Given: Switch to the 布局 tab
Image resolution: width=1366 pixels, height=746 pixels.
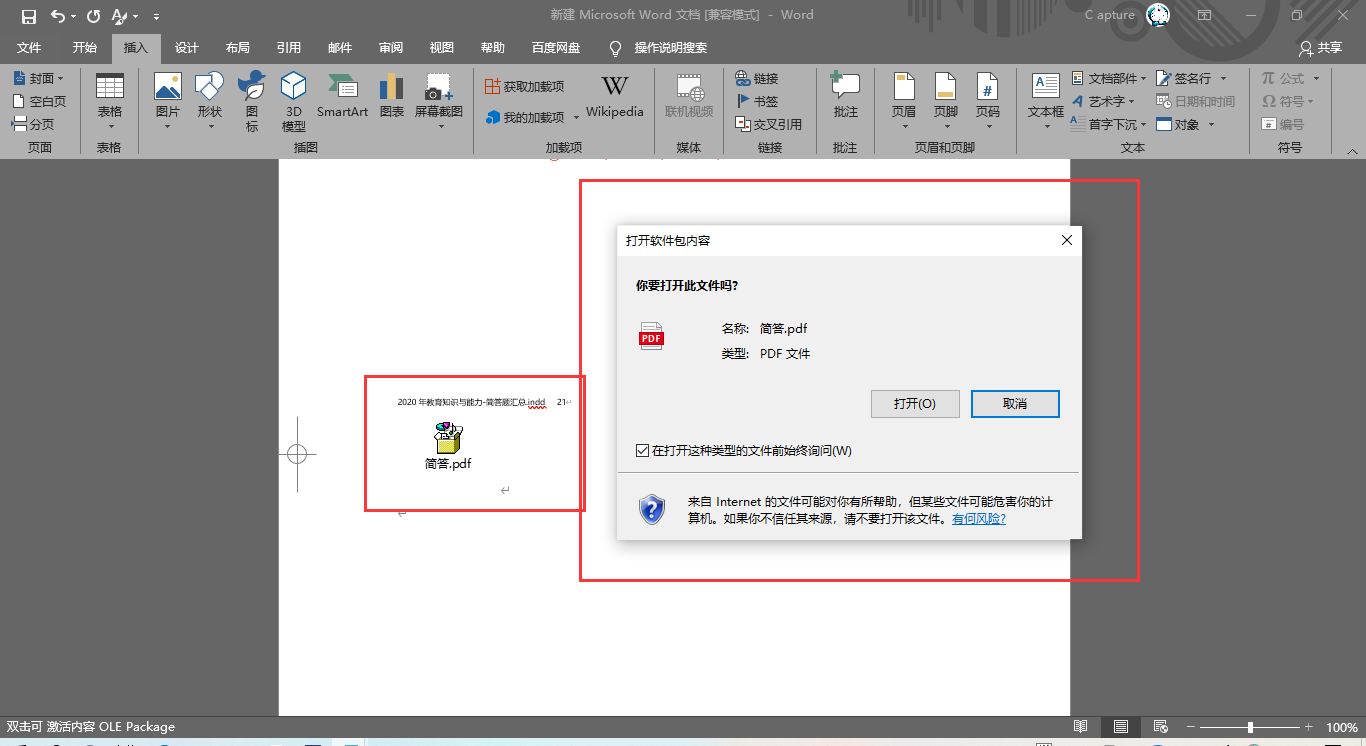Looking at the screenshot, I should pyautogui.click(x=238, y=48).
